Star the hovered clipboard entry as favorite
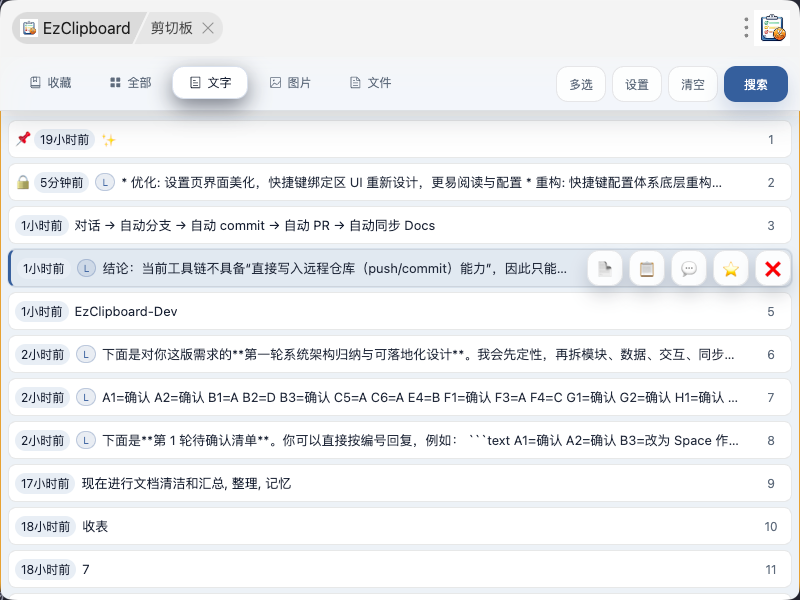800x600 pixels. tap(731, 268)
